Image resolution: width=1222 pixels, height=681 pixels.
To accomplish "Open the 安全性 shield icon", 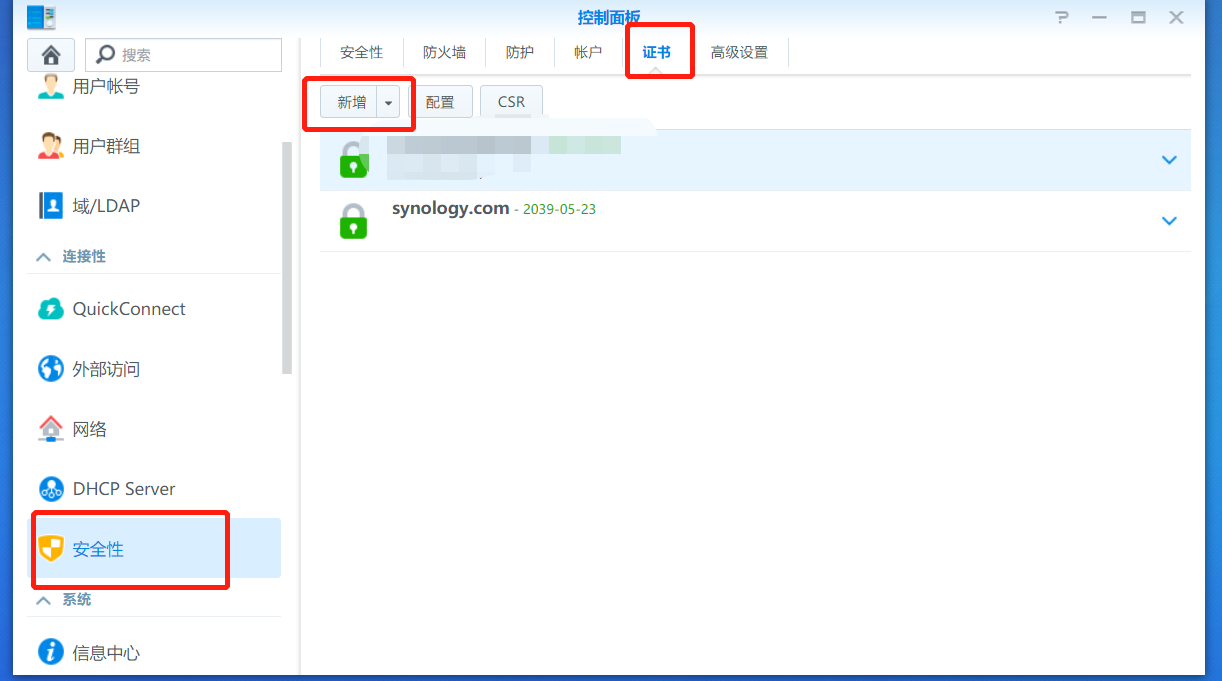I will click(50, 549).
